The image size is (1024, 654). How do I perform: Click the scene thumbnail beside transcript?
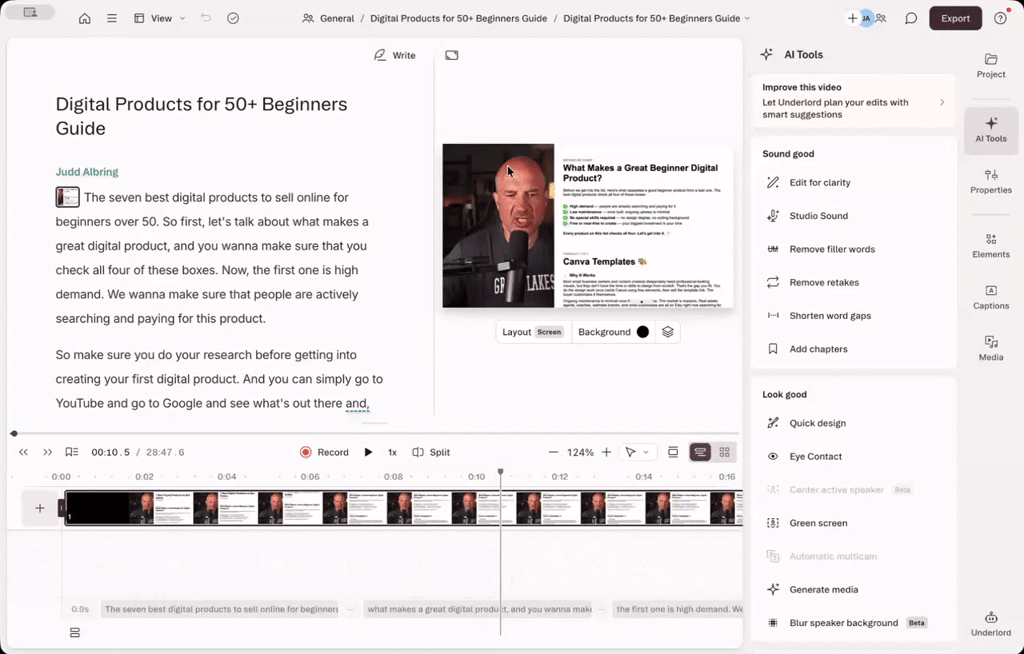67,197
